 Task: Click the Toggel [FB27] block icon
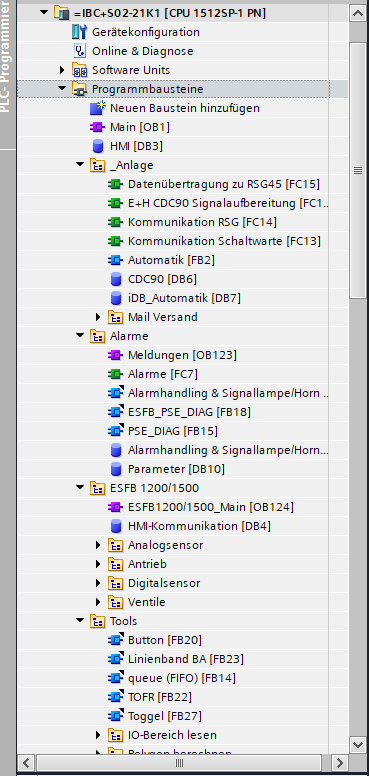pos(116,716)
